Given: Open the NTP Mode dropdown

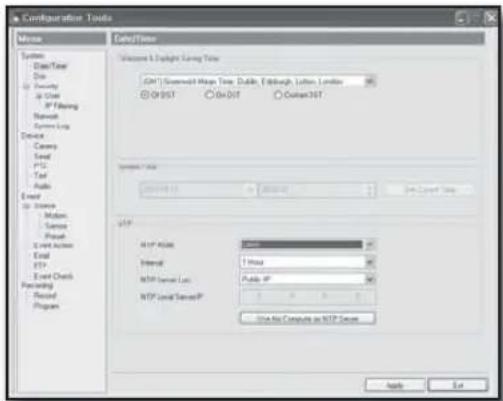Looking at the screenshot, I should coord(369,245).
